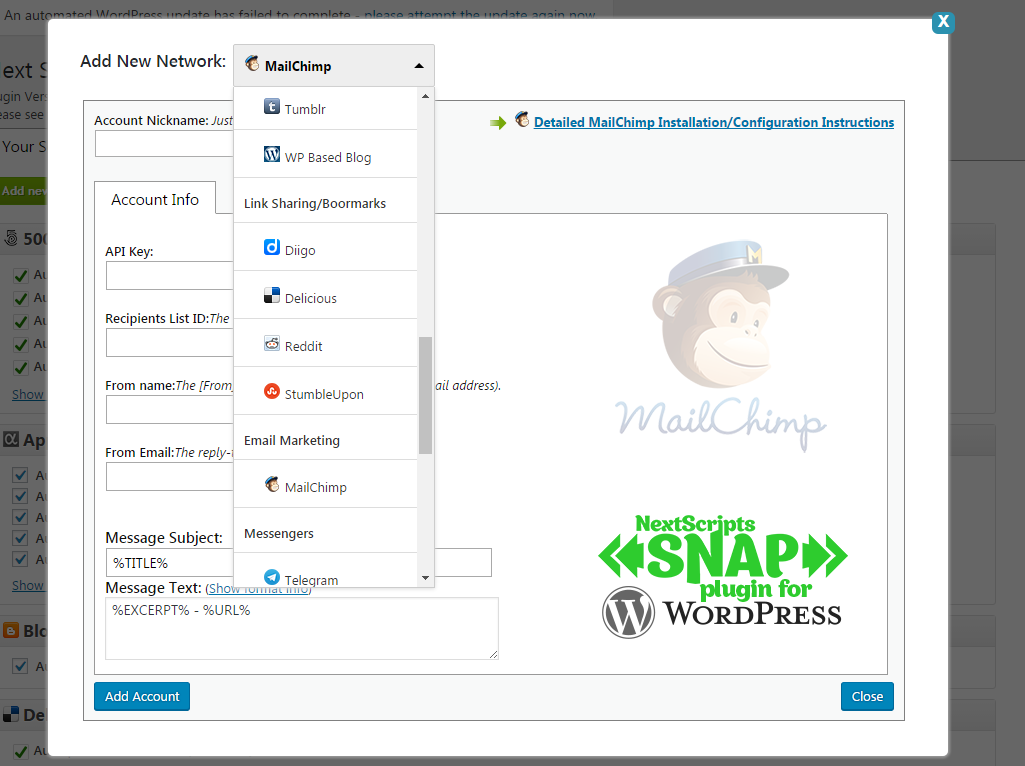The width and height of the screenshot is (1025, 766).
Task: Open the Account Info tab
Action: click(155, 200)
